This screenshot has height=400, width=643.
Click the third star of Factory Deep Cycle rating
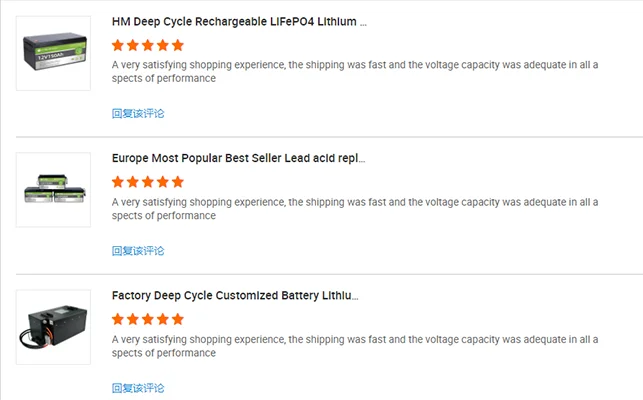148,319
